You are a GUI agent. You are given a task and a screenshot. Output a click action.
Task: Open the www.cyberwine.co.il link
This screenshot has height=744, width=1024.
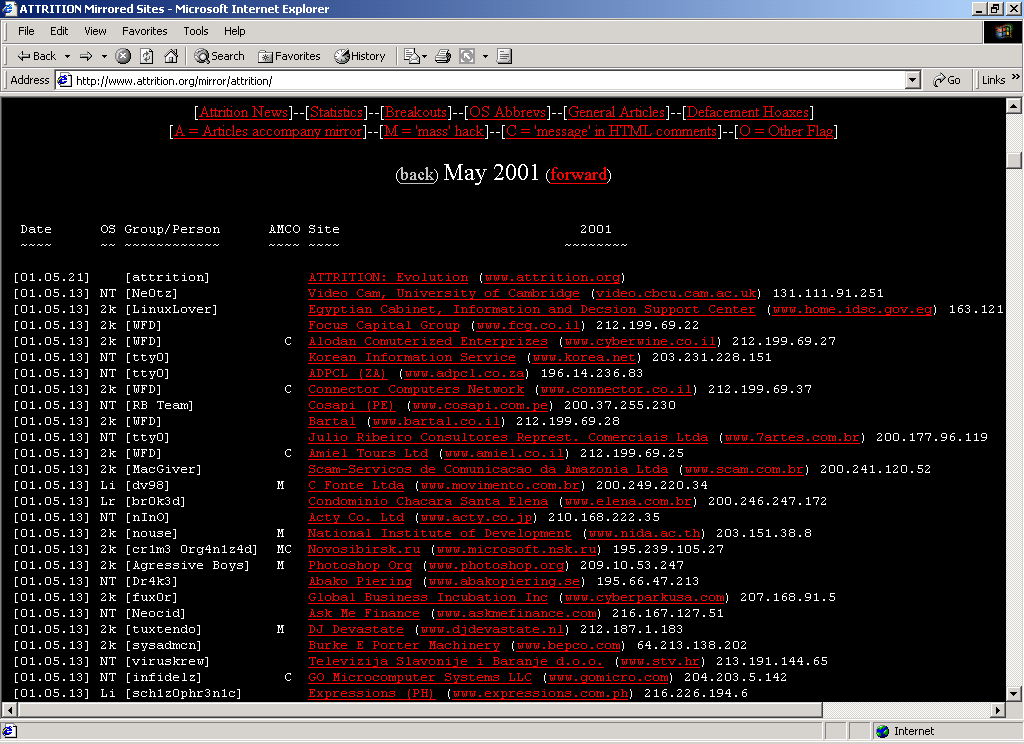pyautogui.click(x=640, y=342)
